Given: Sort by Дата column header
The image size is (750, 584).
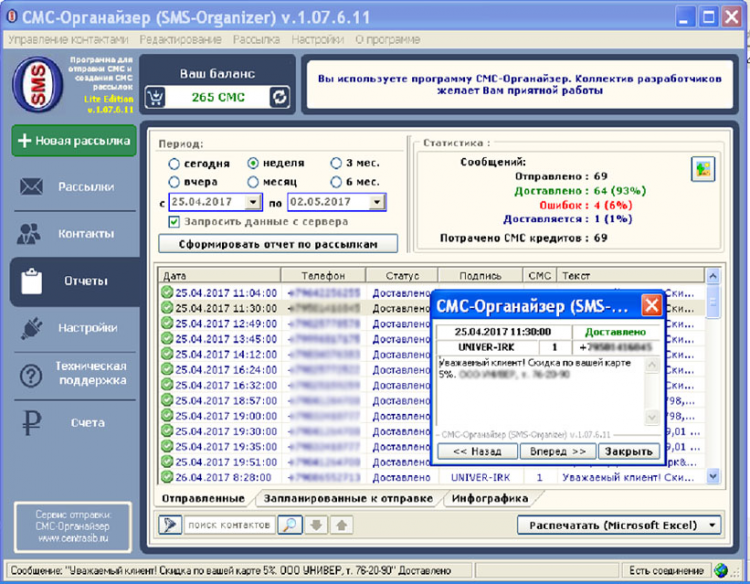Looking at the screenshot, I should pos(219,275).
